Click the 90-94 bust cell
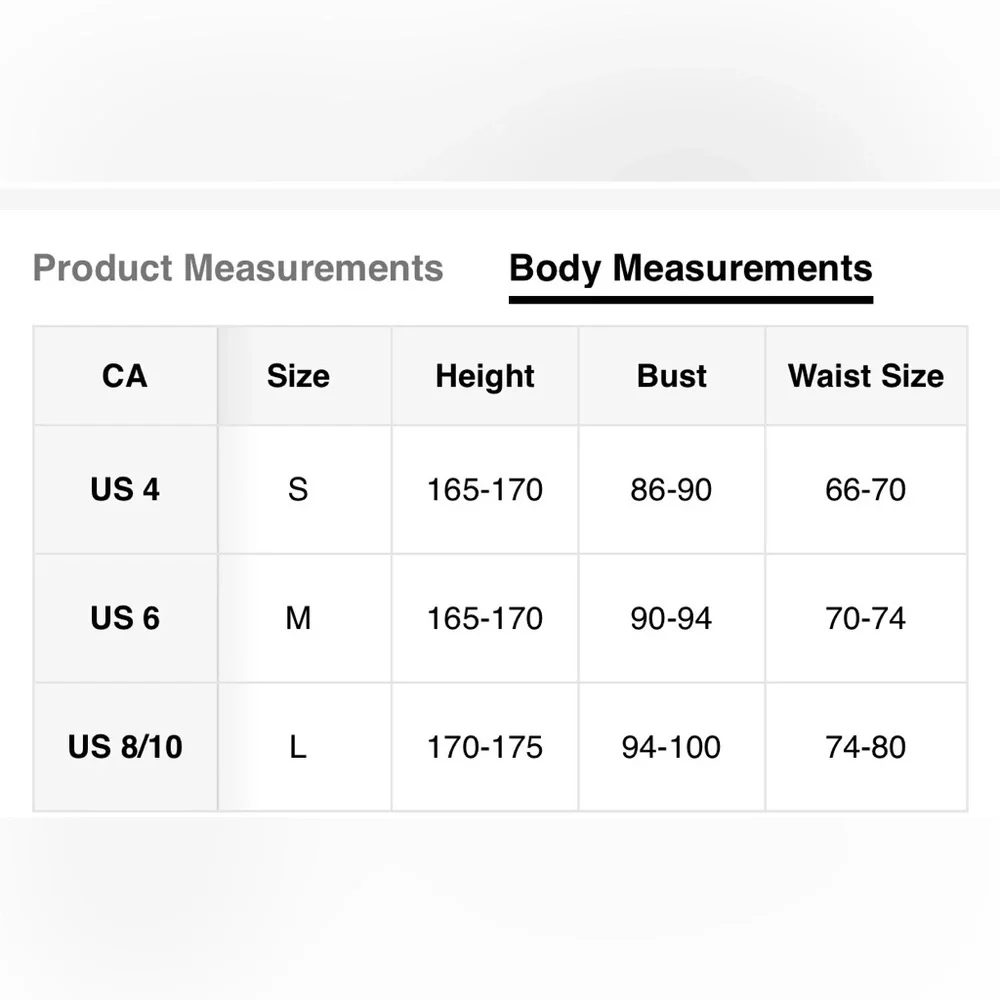 [x=671, y=618]
